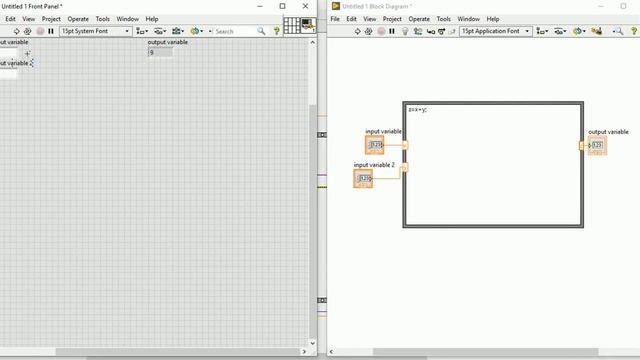Click the search magnifier in Block Diagram

point(619,31)
